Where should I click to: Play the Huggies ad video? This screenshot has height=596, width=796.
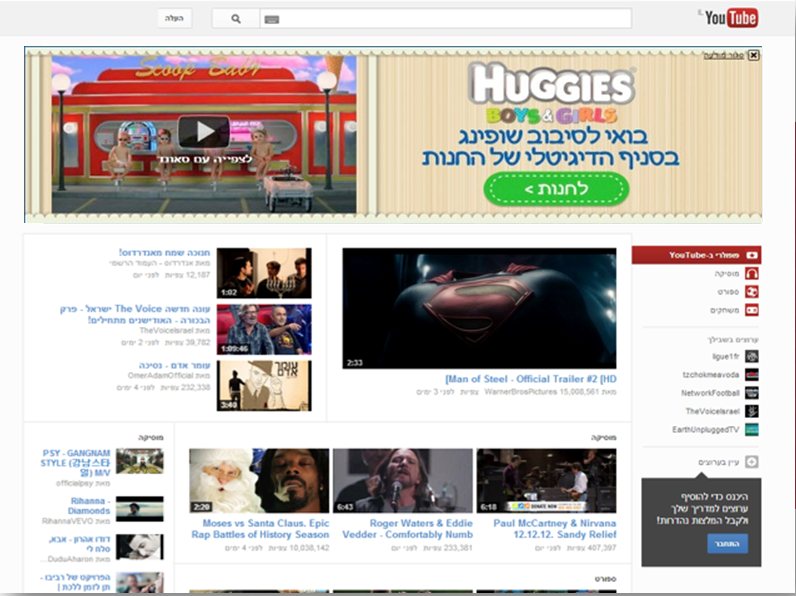(203, 131)
